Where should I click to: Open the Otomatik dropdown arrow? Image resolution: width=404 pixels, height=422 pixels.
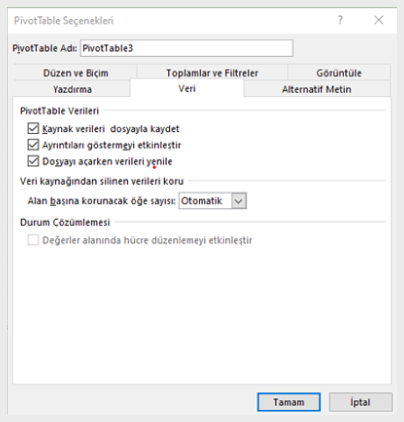(239, 201)
